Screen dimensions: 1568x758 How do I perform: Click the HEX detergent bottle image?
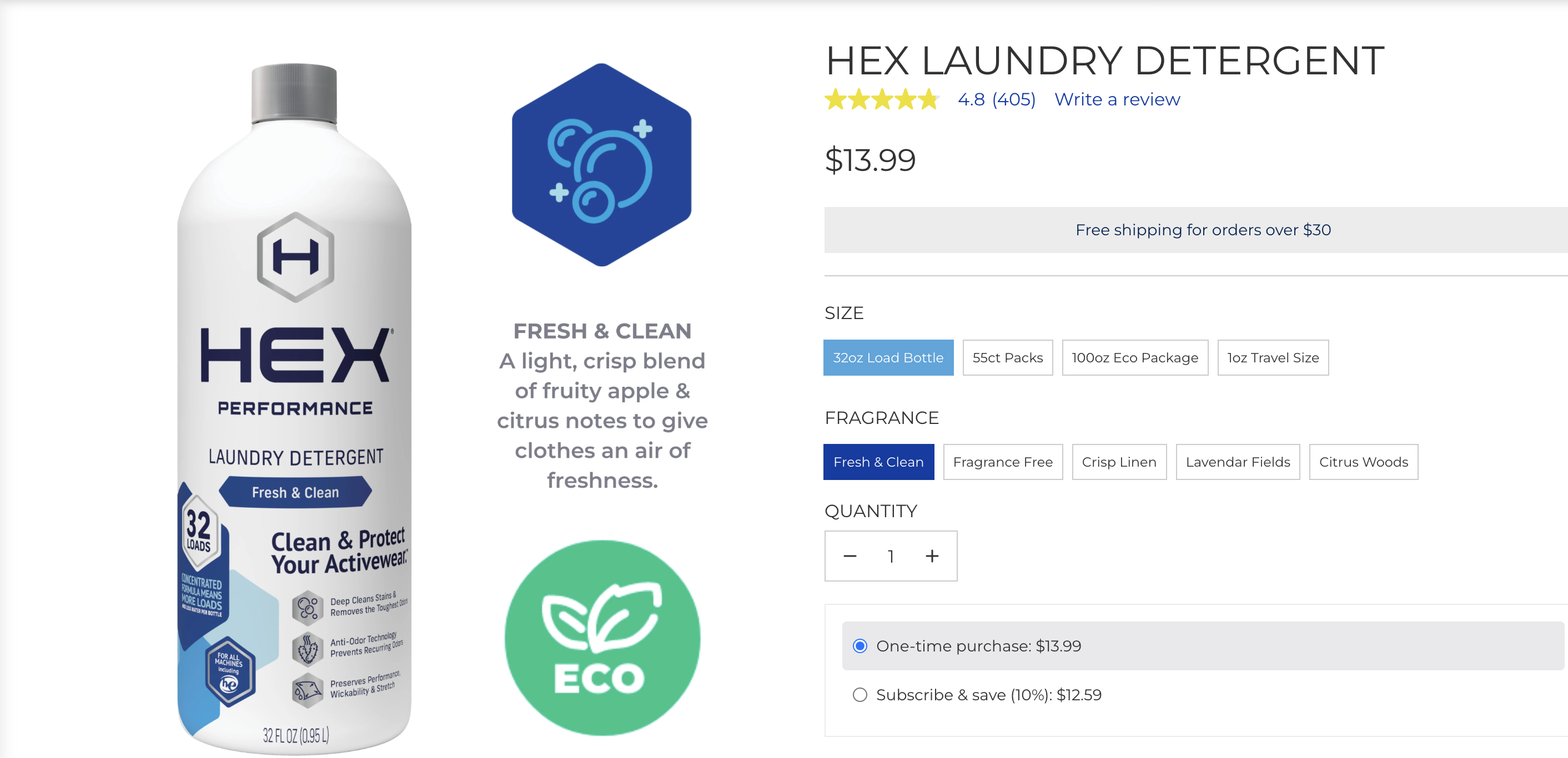[295, 409]
